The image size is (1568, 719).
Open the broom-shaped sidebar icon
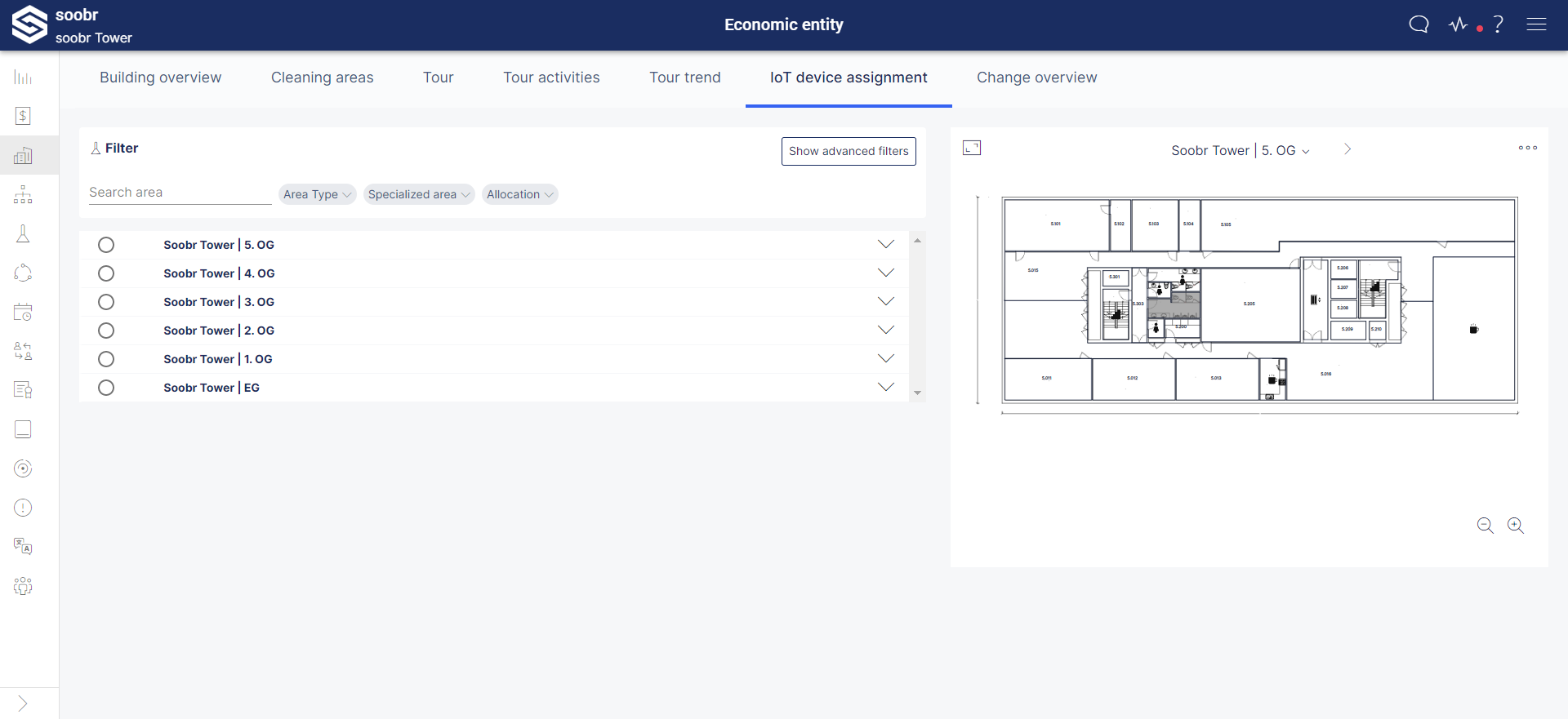[23, 233]
